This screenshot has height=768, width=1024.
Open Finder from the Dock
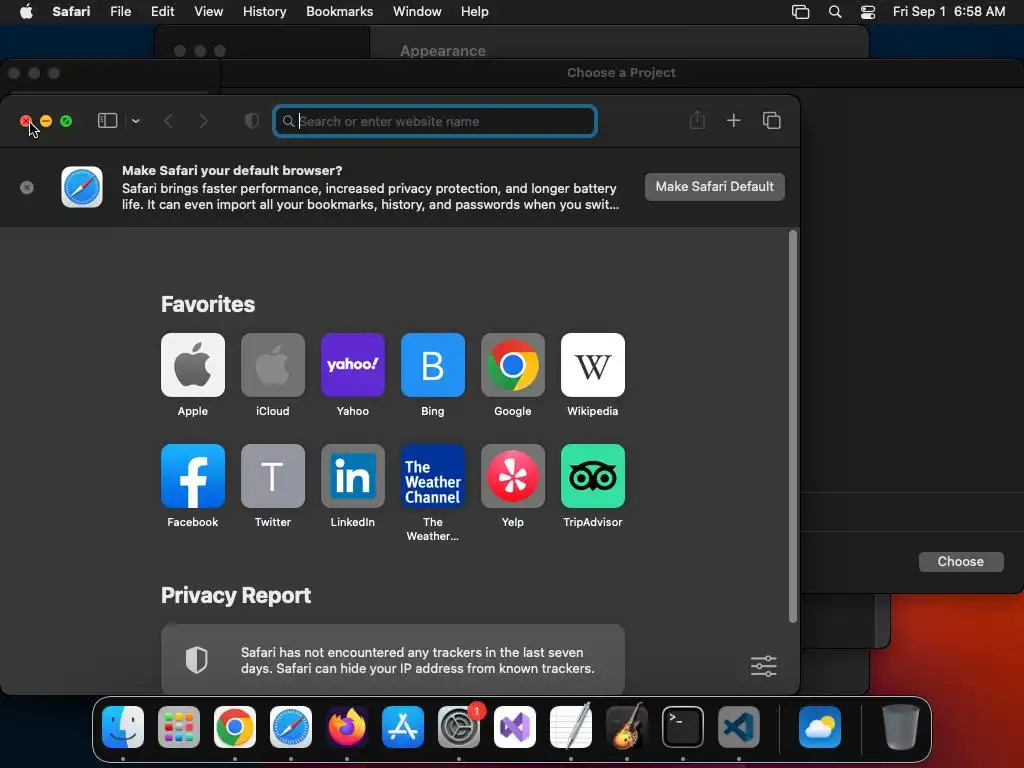click(123, 727)
